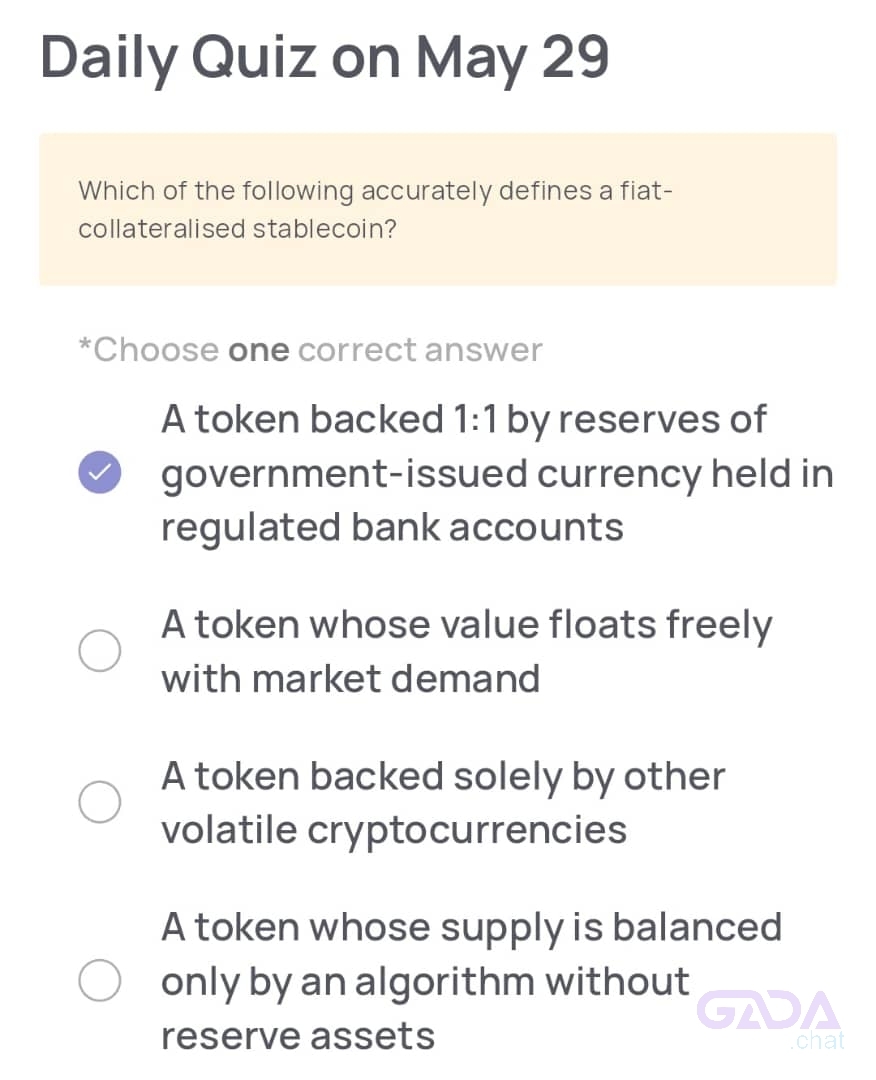Pick radio for 'algorithm without reserve assets' option
Image resolution: width=876 pixels, height=1080 pixels.
100,979
